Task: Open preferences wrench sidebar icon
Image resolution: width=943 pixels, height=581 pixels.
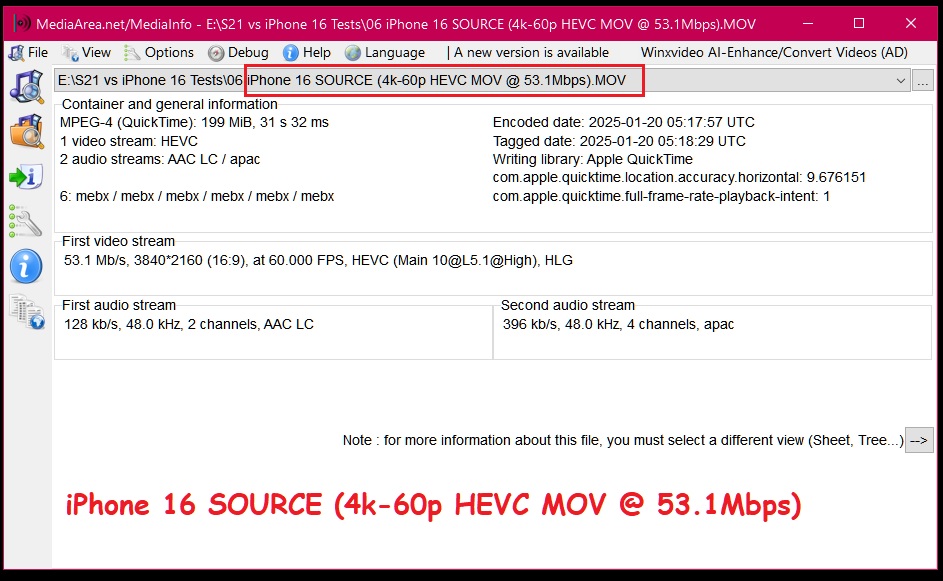Action: click(25, 221)
